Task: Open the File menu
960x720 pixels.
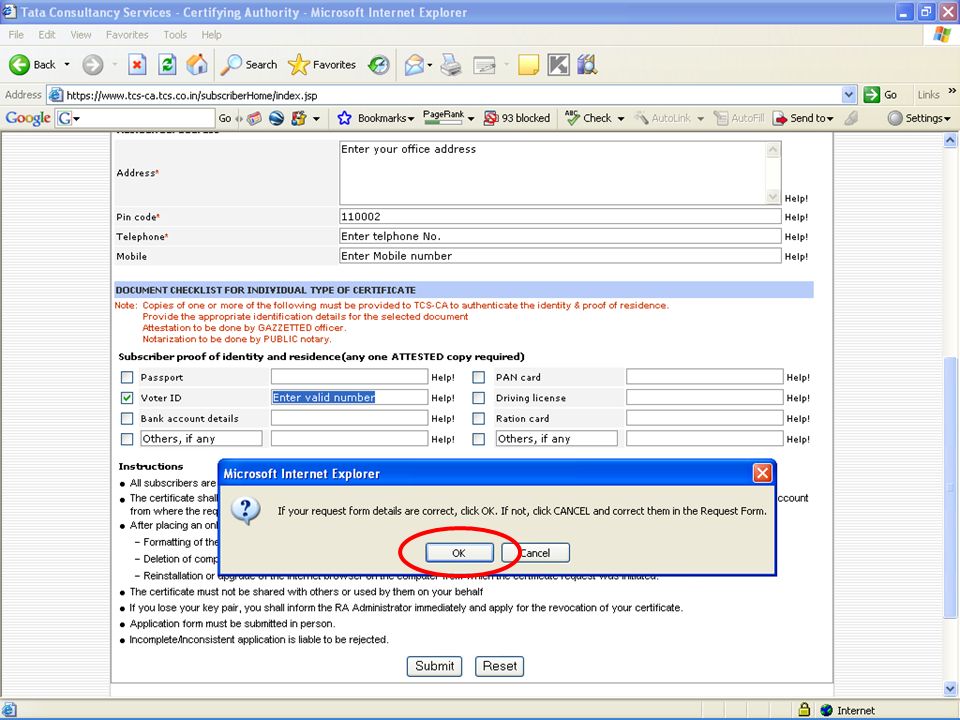Action: click(17, 35)
